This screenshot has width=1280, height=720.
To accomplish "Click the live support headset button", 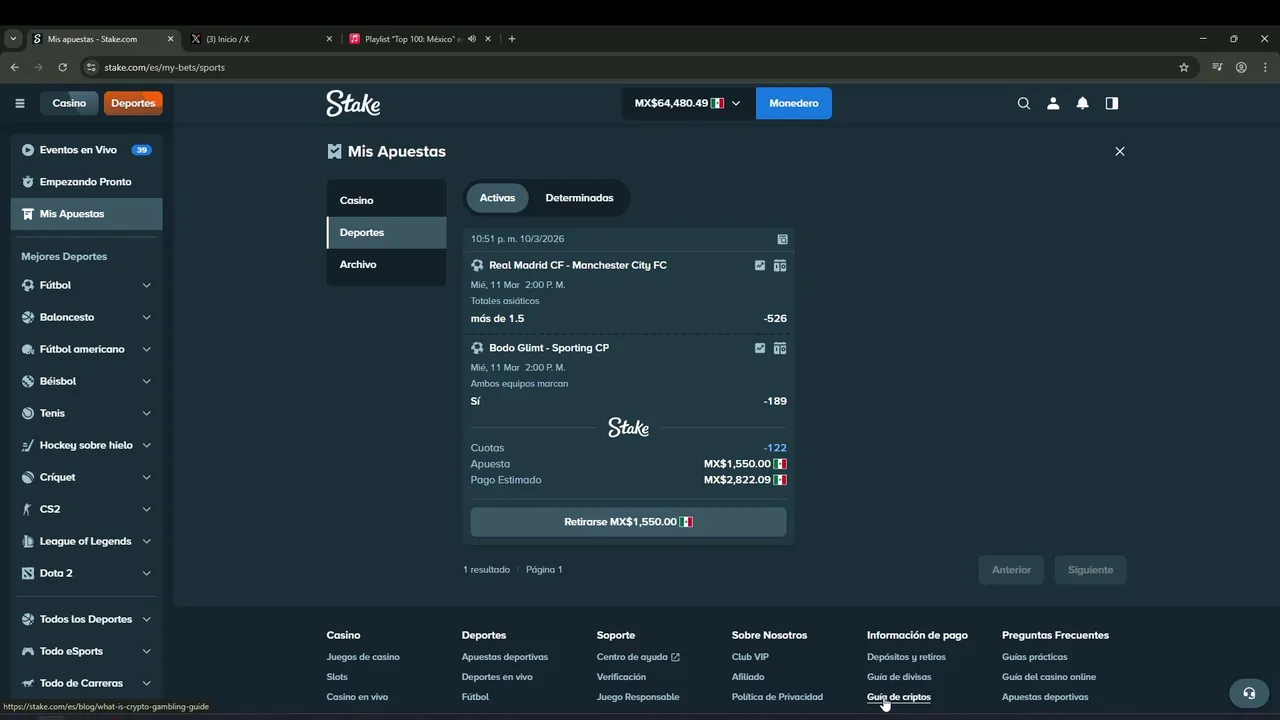I will tap(1249, 693).
